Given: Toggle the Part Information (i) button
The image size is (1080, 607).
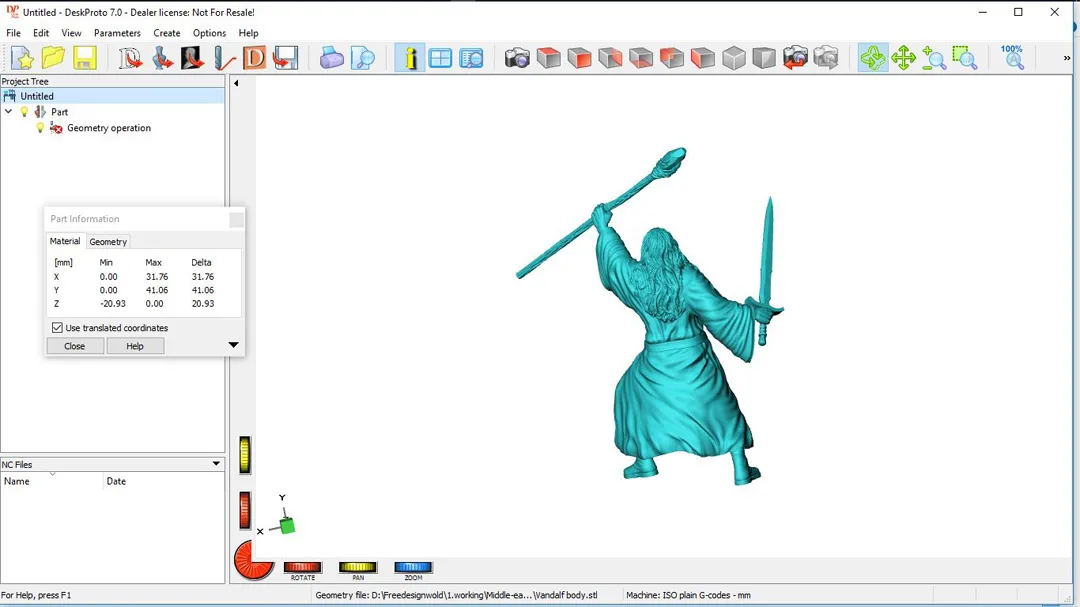Looking at the screenshot, I should pyautogui.click(x=410, y=58).
